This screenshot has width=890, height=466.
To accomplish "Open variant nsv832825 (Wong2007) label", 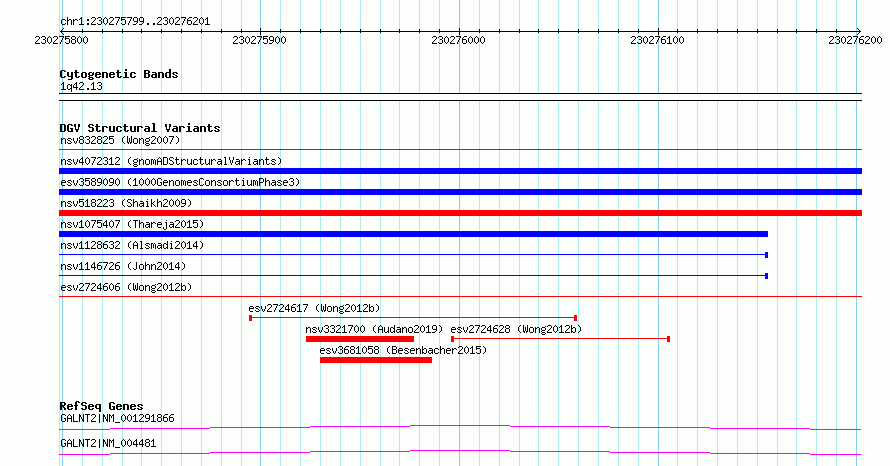I will 120,140.
